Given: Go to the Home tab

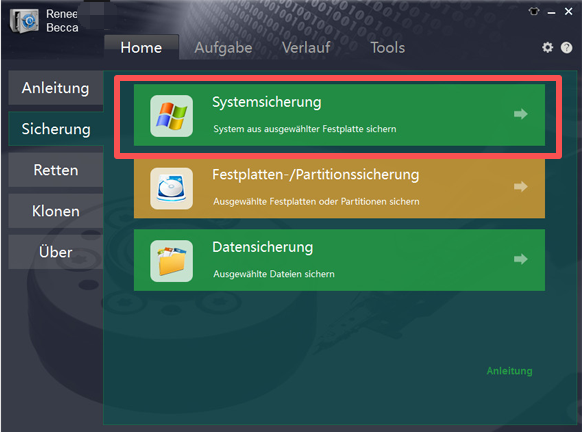Looking at the screenshot, I should tap(141, 48).
